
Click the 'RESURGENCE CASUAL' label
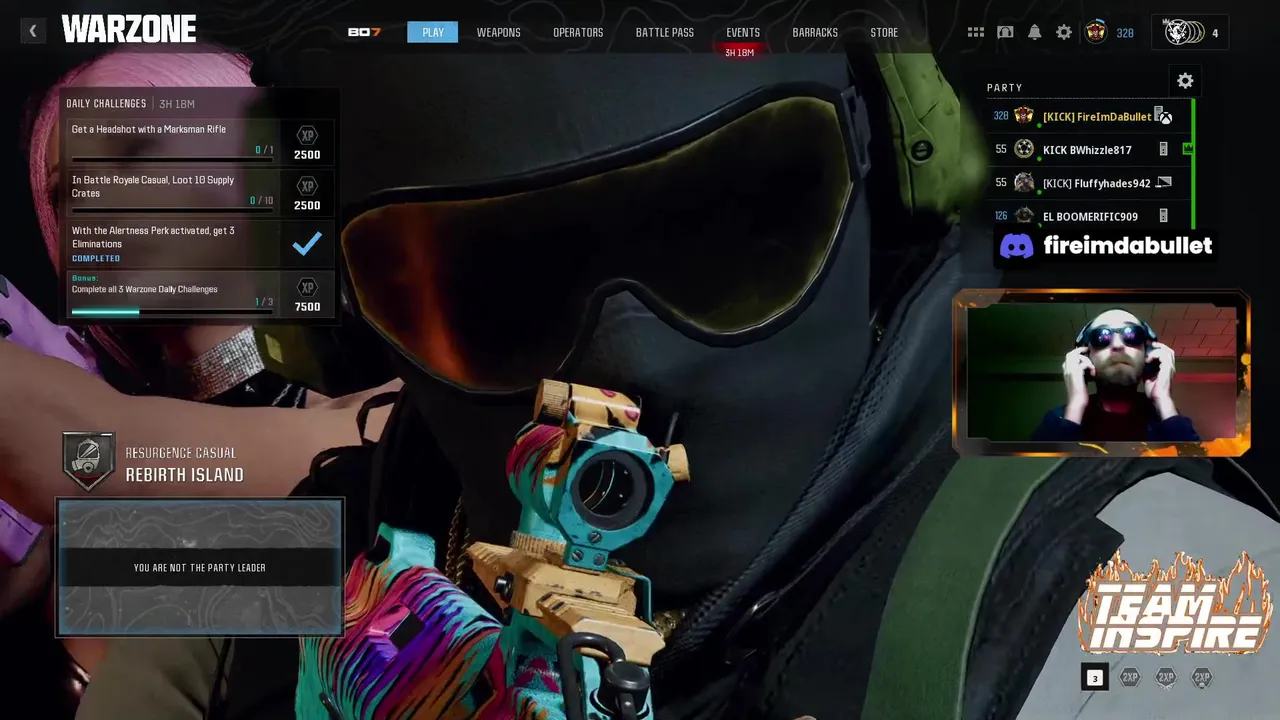click(181, 453)
